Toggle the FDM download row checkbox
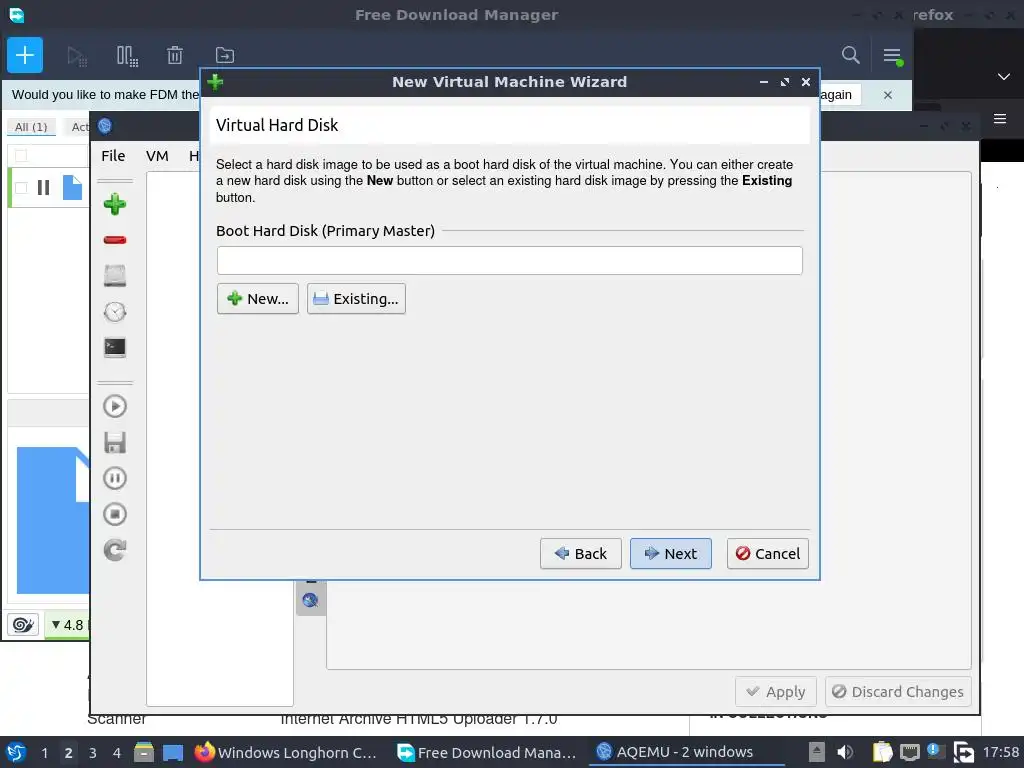This screenshot has height=768, width=1024. tap(21, 187)
